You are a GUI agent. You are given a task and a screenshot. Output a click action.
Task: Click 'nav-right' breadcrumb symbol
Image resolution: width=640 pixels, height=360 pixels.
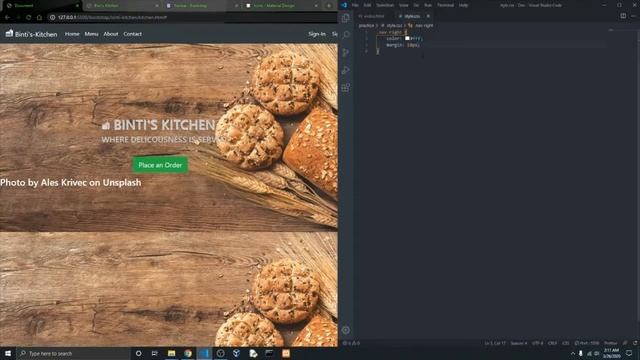coord(424,25)
